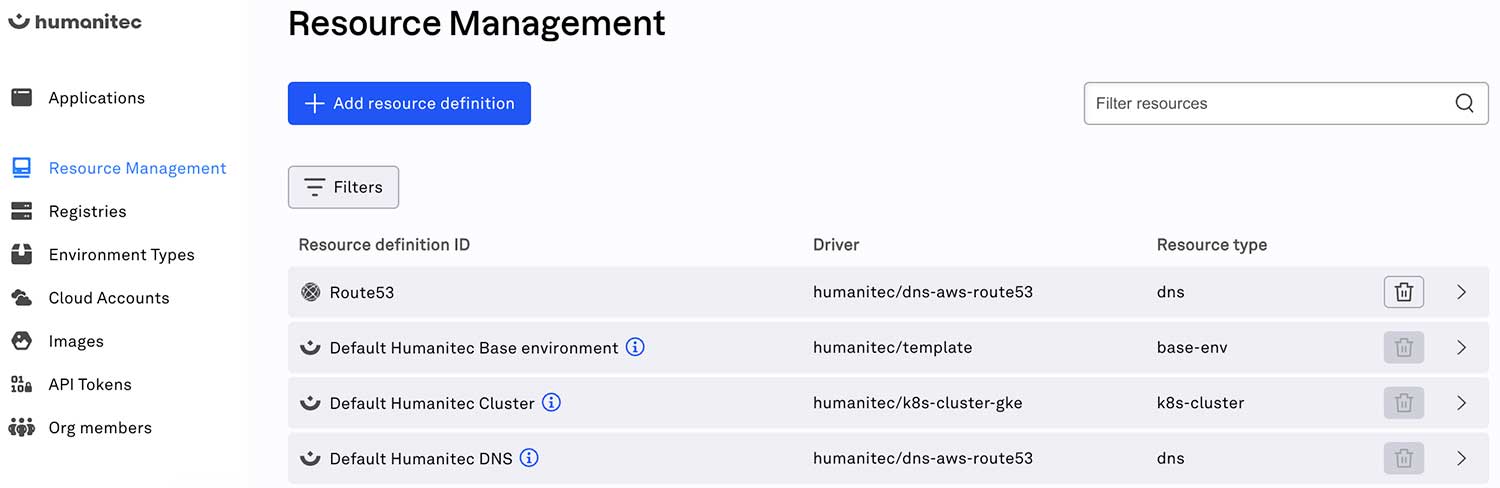Click the Resource definition ID column header

[x=384, y=244]
